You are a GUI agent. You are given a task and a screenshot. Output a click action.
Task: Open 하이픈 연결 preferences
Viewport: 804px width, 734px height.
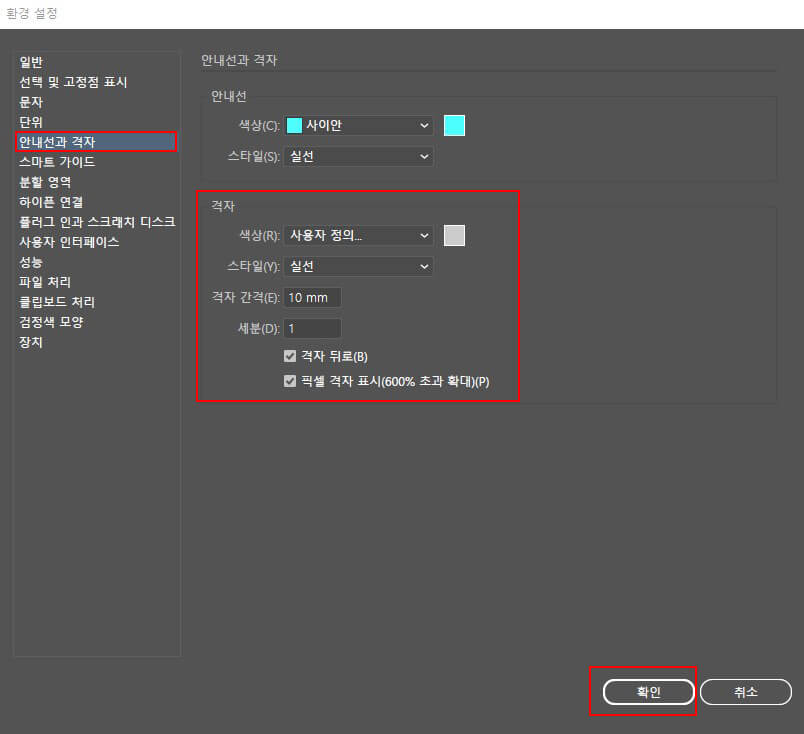(51, 202)
